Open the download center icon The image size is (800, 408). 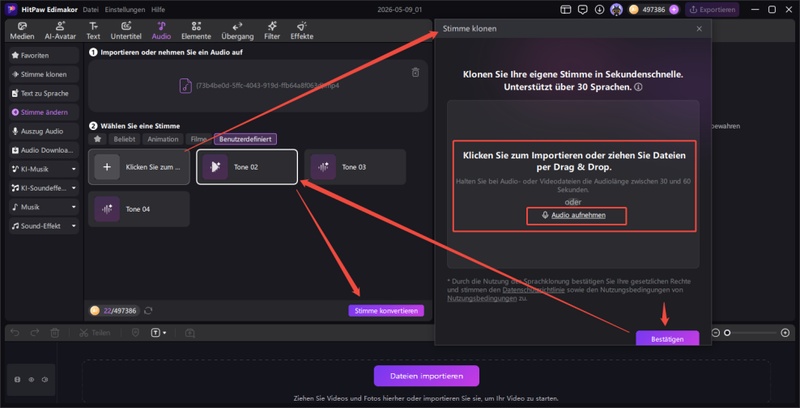coord(599,10)
